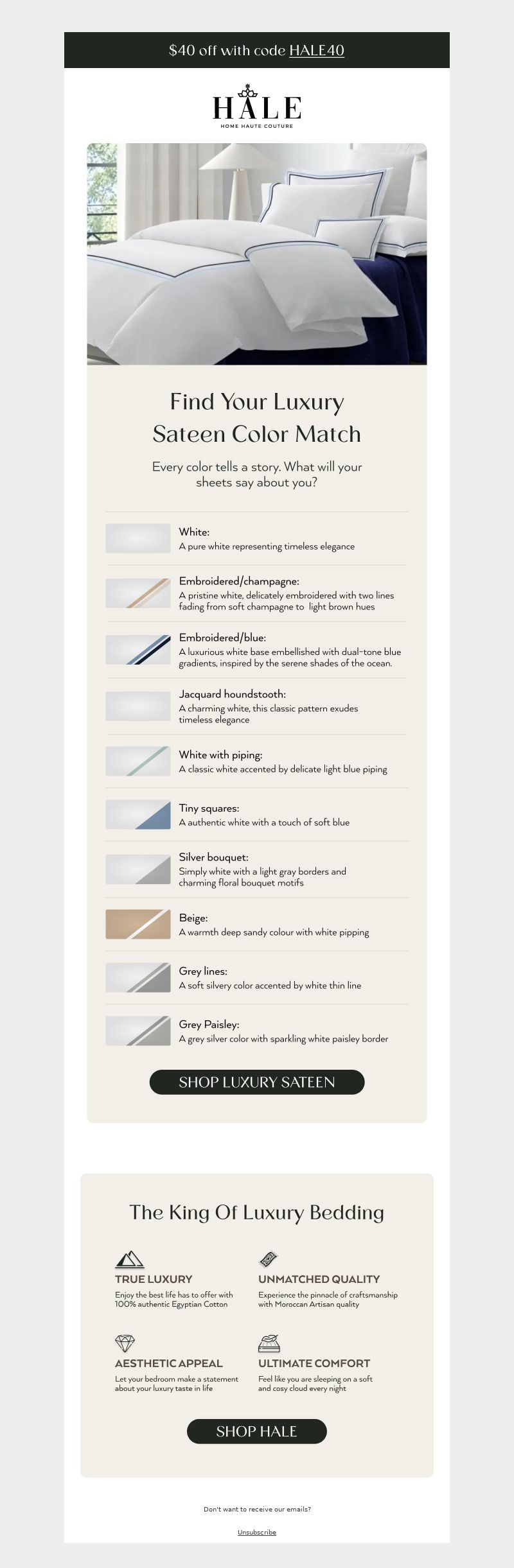Click the diamond icon above Aesthetic Appeal
The width and height of the screenshot is (514, 1568).
click(125, 1343)
